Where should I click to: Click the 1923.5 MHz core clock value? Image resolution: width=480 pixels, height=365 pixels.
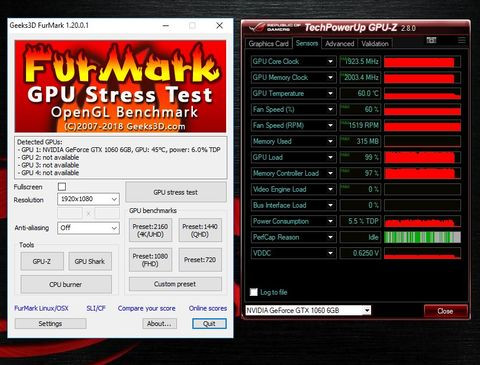pyautogui.click(x=360, y=62)
